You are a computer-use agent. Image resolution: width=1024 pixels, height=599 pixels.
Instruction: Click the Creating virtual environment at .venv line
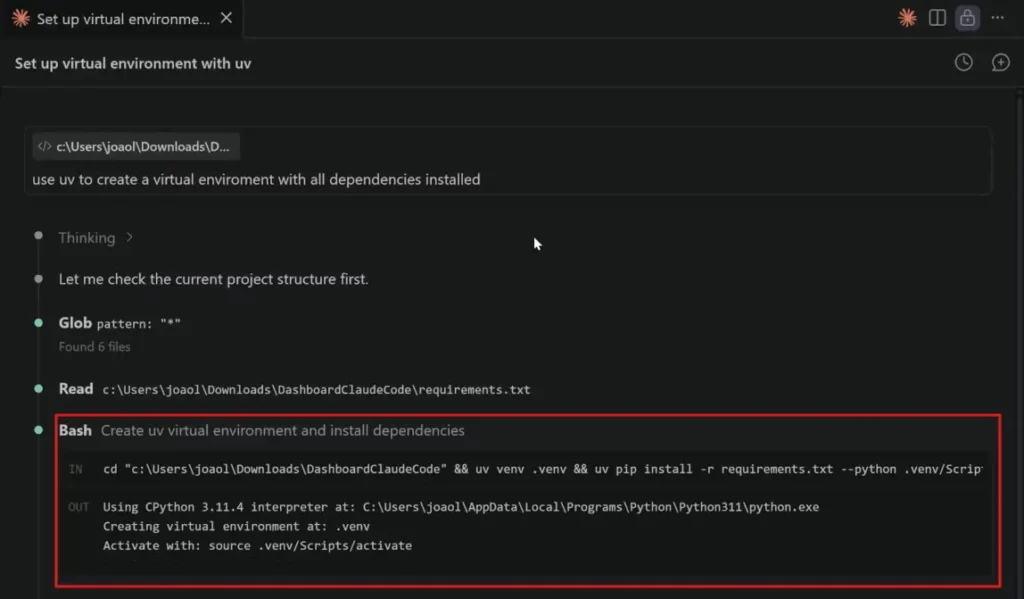(x=236, y=526)
